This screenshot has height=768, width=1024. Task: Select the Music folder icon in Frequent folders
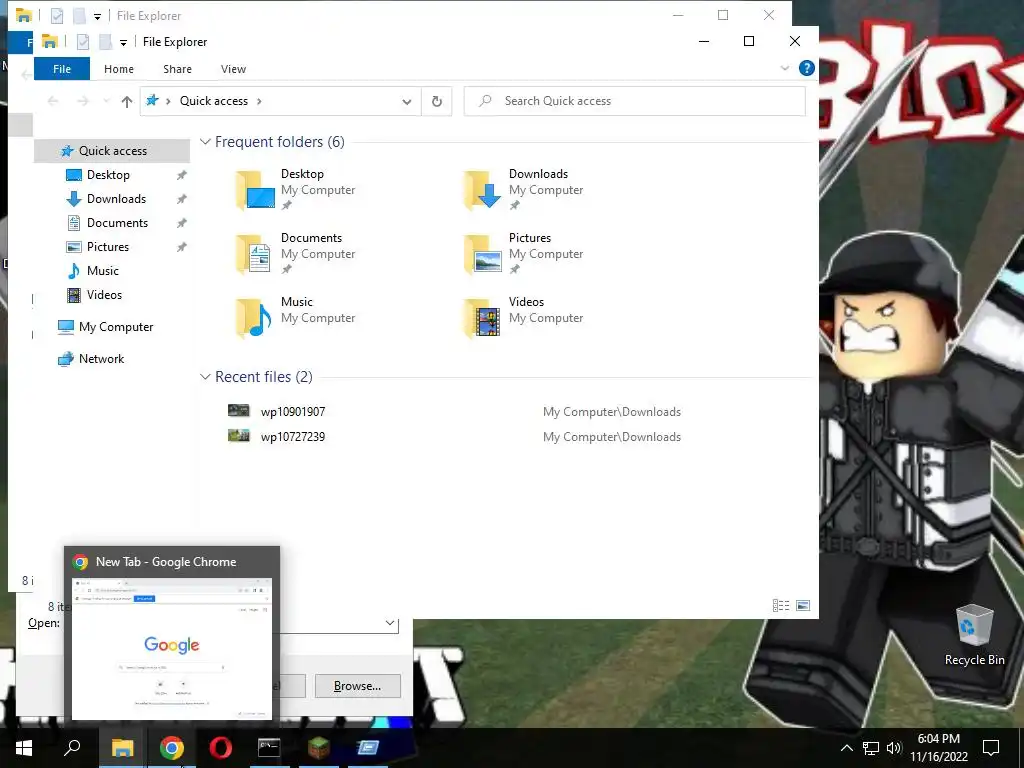click(255, 318)
